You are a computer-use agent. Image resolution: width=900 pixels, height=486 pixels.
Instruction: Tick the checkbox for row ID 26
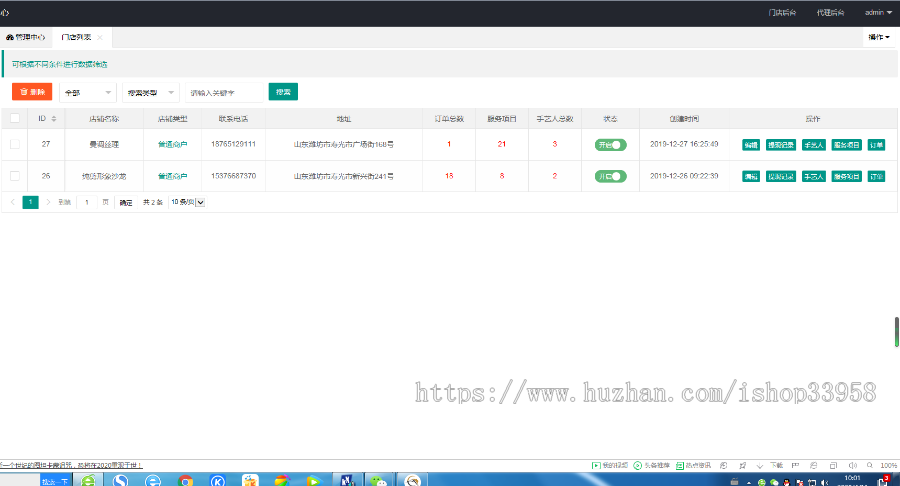click(x=15, y=176)
